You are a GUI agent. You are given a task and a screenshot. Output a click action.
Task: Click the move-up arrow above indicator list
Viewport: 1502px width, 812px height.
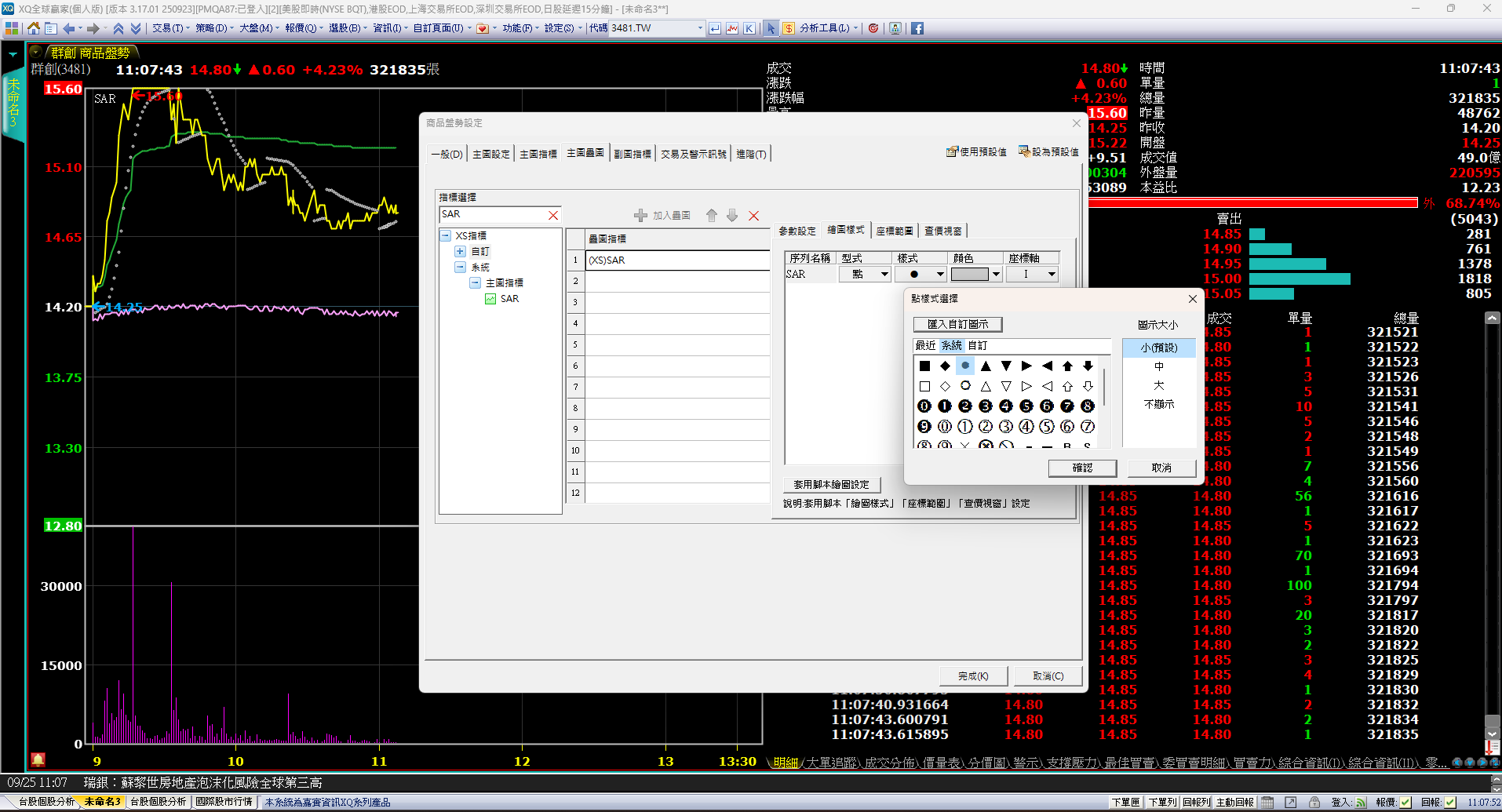pyautogui.click(x=712, y=216)
